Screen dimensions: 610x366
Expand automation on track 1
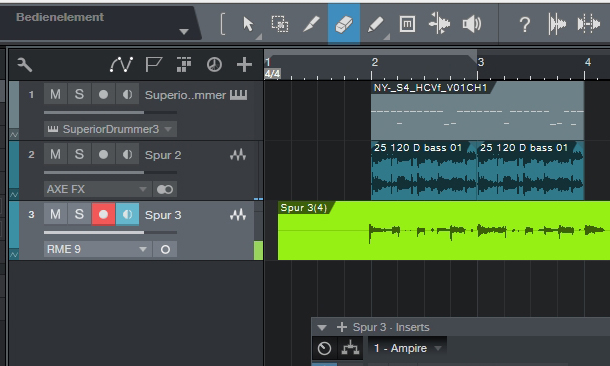[14, 135]
